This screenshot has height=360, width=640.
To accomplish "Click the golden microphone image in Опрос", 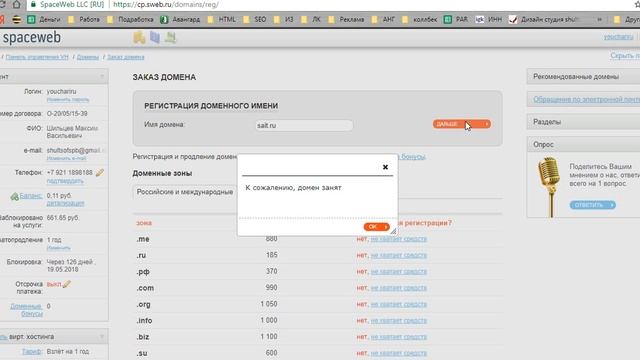I will pos(549,187).
